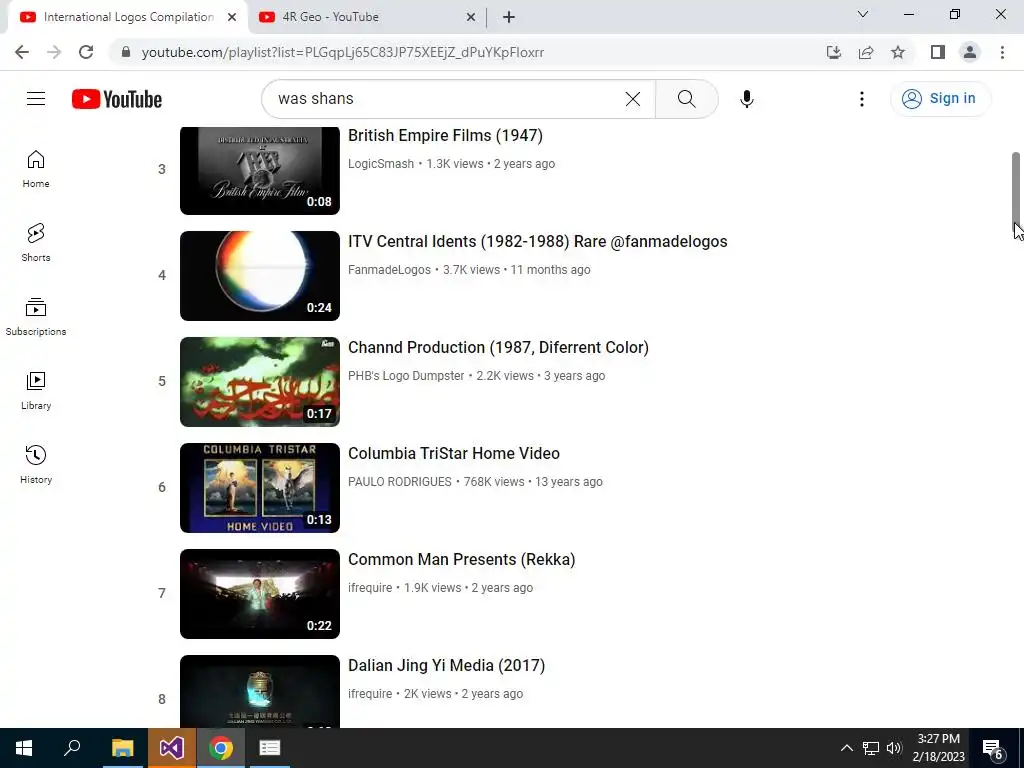Open the notification center
This screenshot has height=768, width=1024.
pos(993,748)
